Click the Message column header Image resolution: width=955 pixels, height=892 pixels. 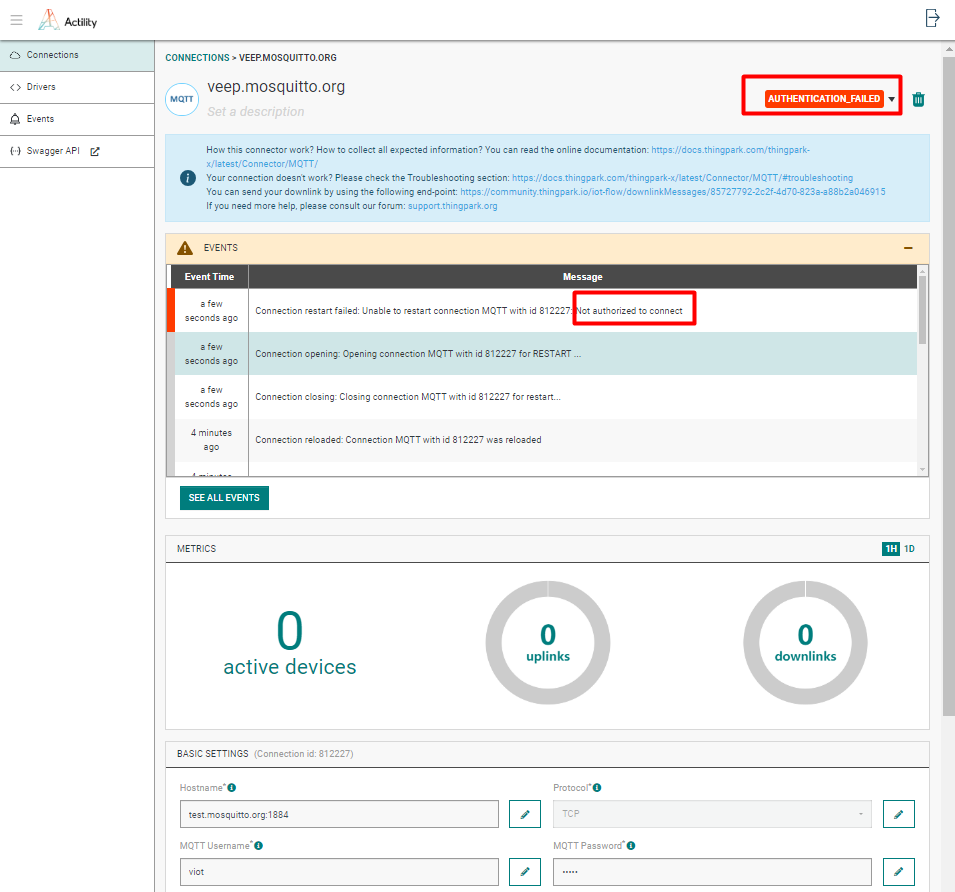pyautogui.click(x=582, y=276)
